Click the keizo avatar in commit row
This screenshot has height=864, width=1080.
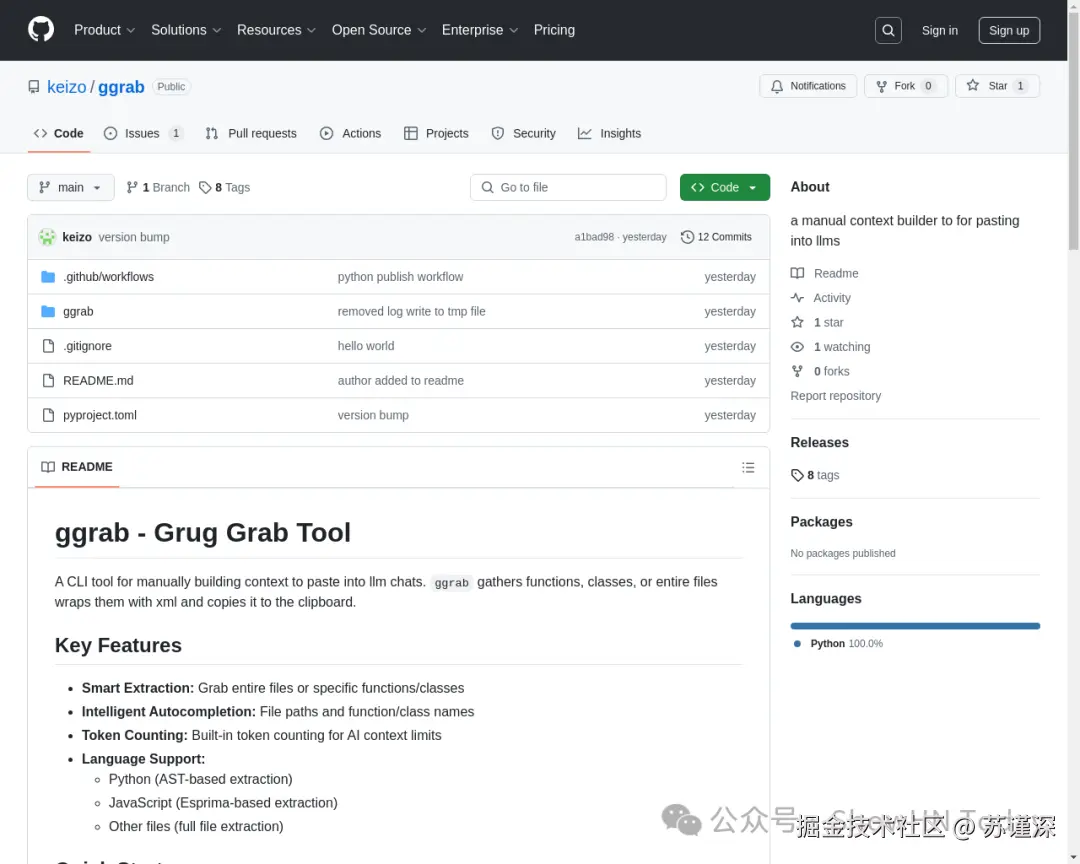(x=47, y=237)
